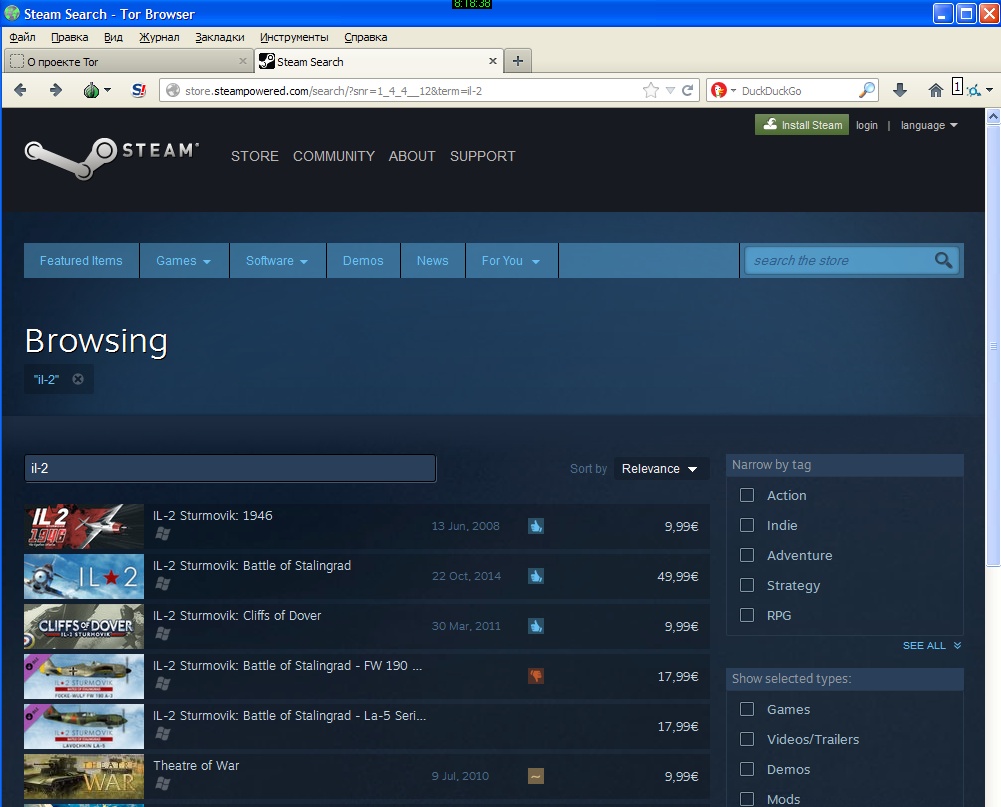The width and height of the screenshot is (1001, 807).
Task: Click the positive review icon for IL-2 Sturmovik: 1946
Action: (536, 526)
